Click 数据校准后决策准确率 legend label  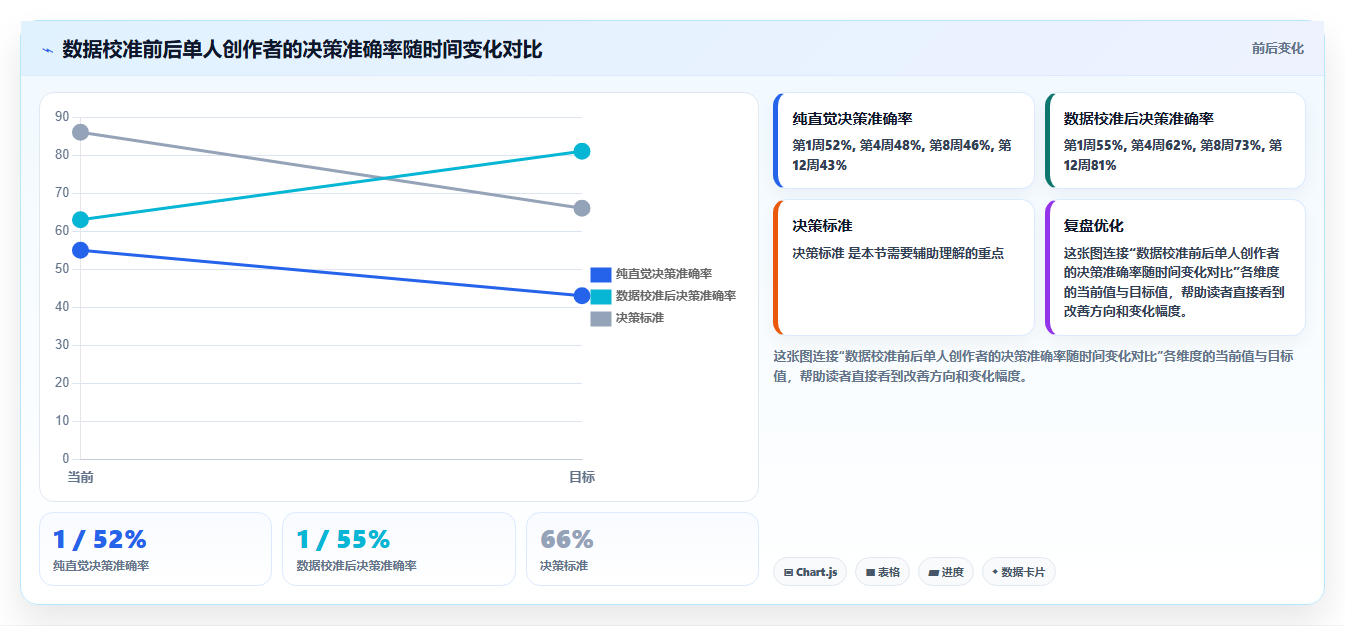pyautogui.click(x=676, y=296)
